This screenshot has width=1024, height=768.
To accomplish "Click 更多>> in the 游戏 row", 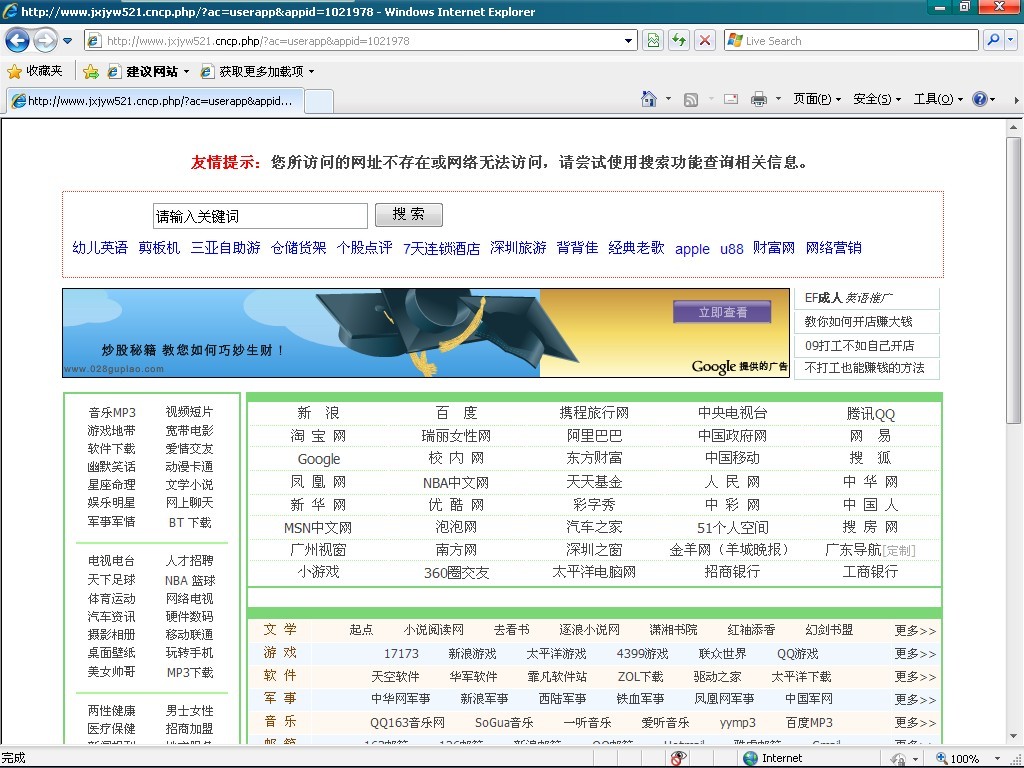I will click(x=915, y=654).
